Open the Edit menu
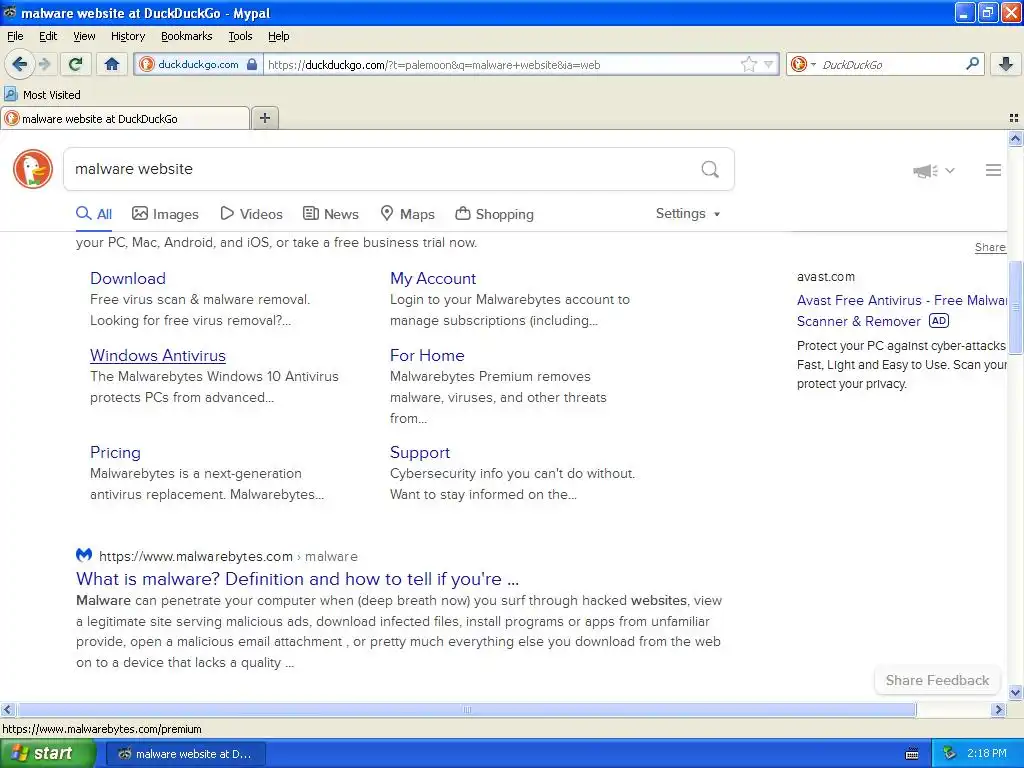 point(48,36)
